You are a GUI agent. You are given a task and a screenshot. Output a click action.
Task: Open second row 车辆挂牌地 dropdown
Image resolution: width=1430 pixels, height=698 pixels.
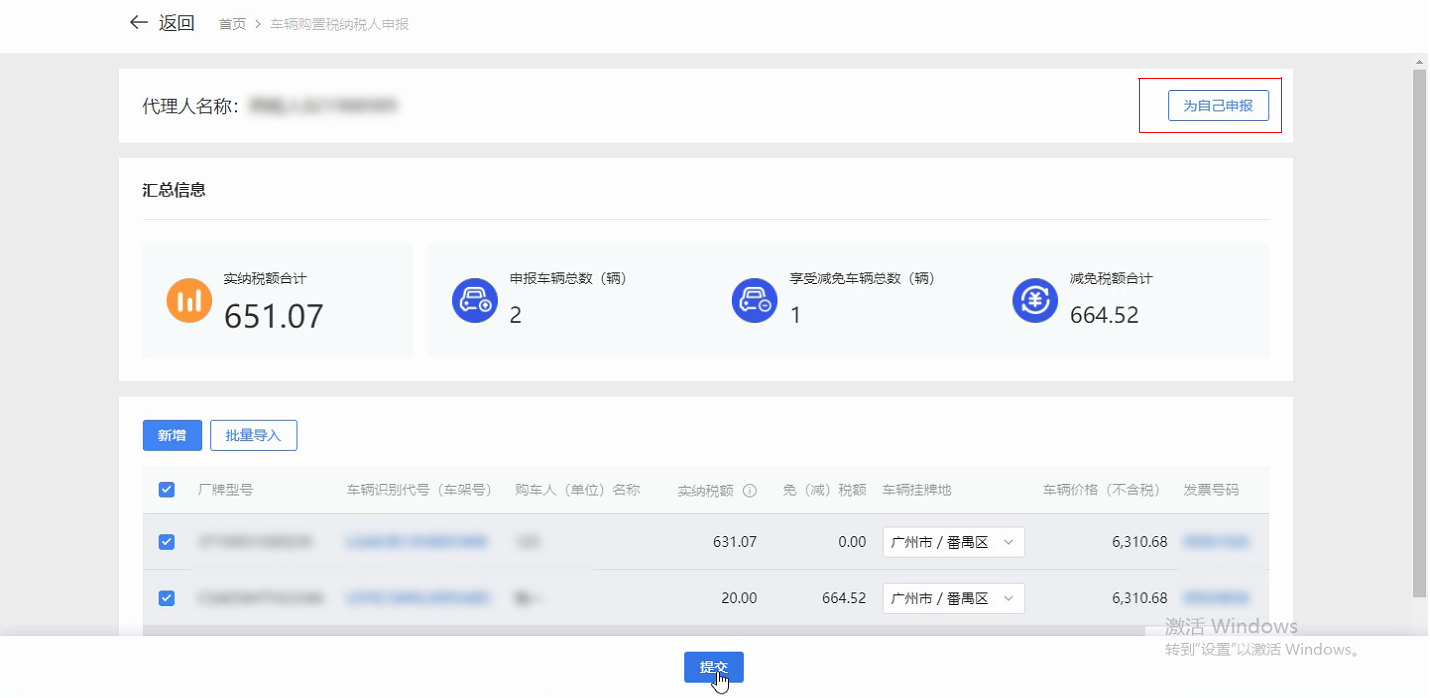[x=953, y=598]
